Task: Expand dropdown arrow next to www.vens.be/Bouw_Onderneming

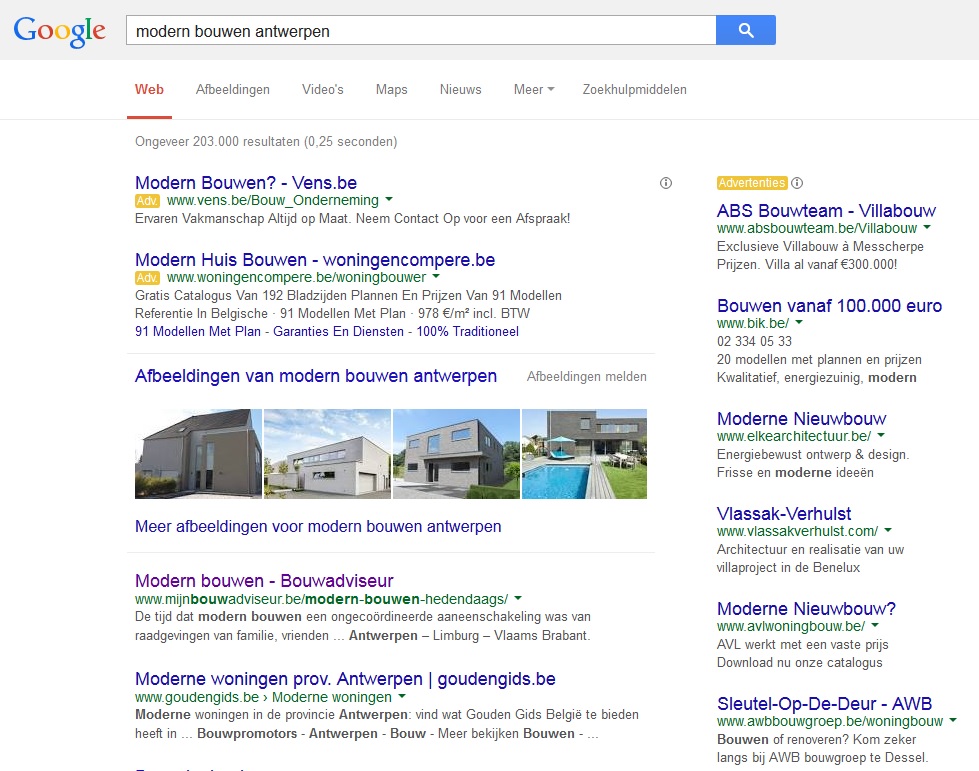Action: (x=389, y=200)
